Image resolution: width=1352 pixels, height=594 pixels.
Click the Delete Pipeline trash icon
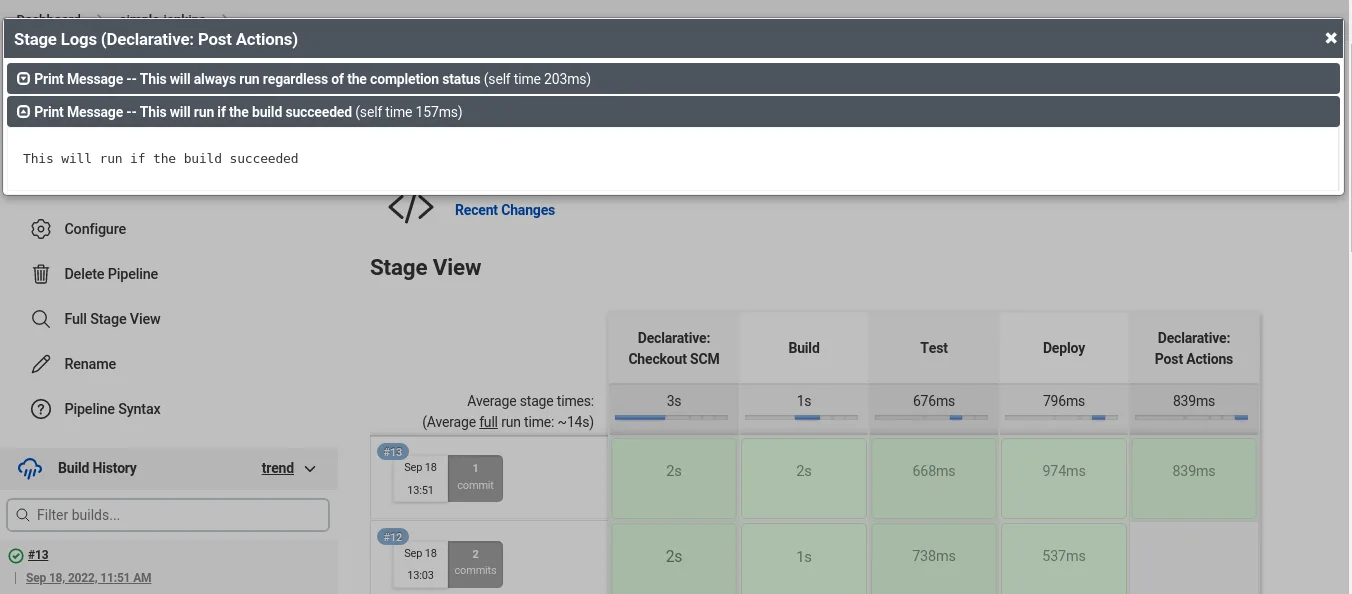pos(41,274)
